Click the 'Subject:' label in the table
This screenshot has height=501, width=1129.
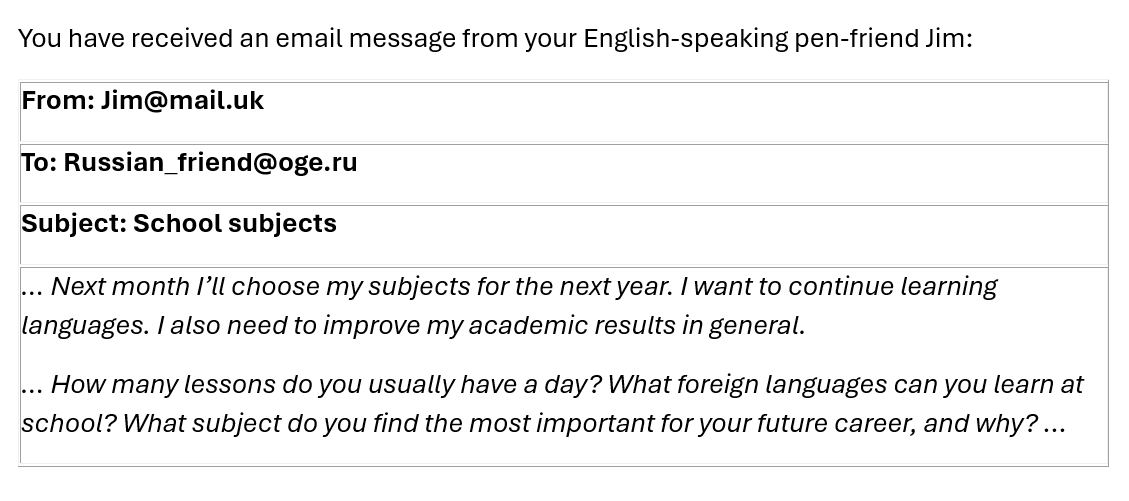click(74, 224)
